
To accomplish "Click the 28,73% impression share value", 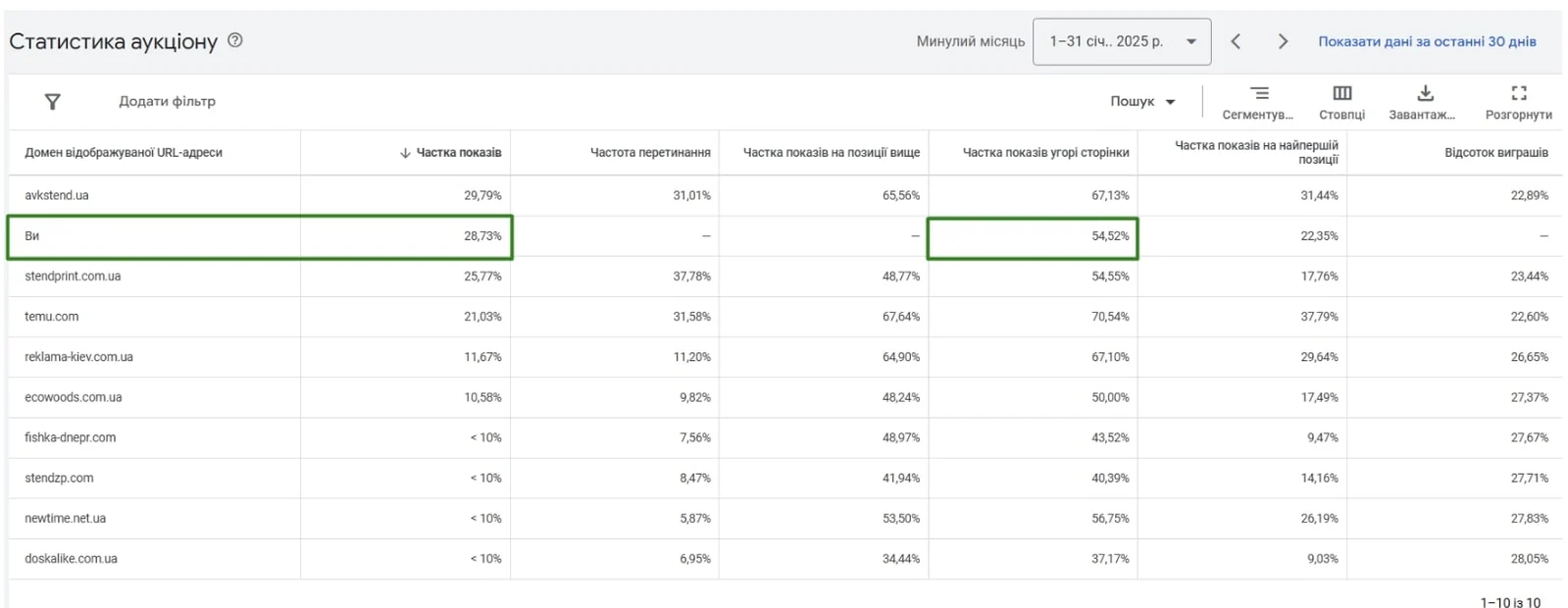I will click(x=482, y=235).
